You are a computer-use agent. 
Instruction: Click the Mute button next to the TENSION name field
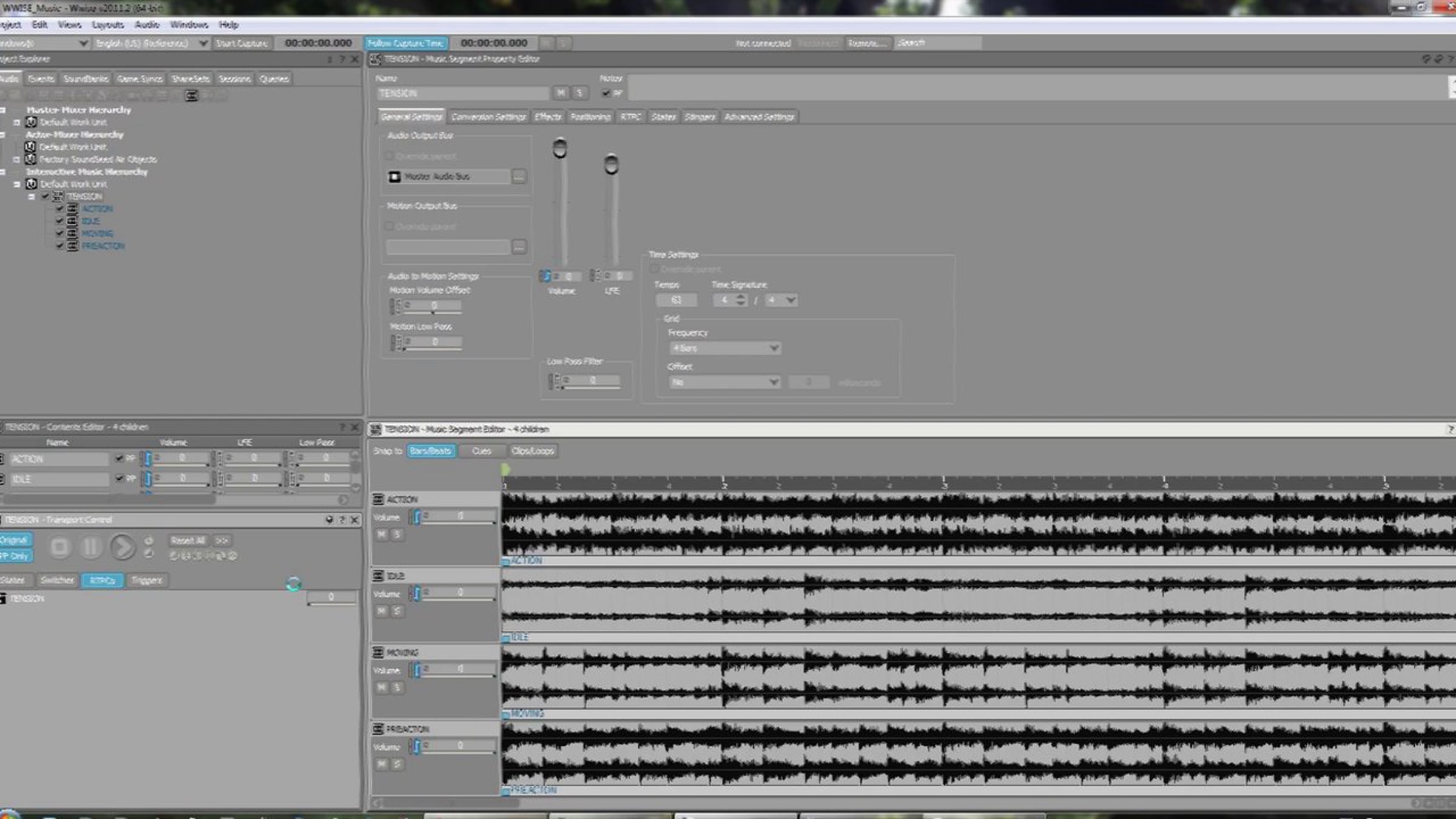click(x=561, y=93)
